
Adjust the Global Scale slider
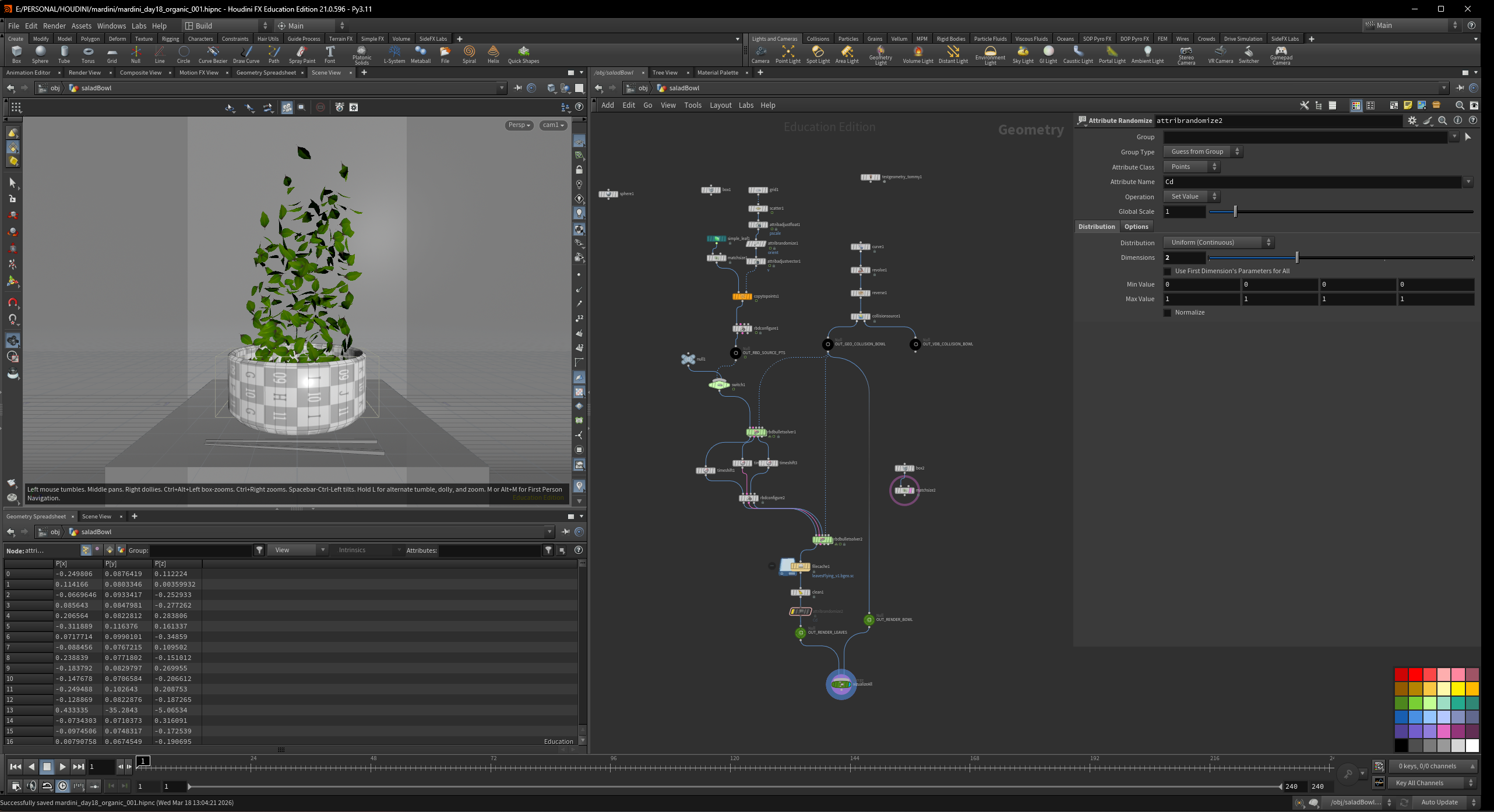(x=1341, y=212)
